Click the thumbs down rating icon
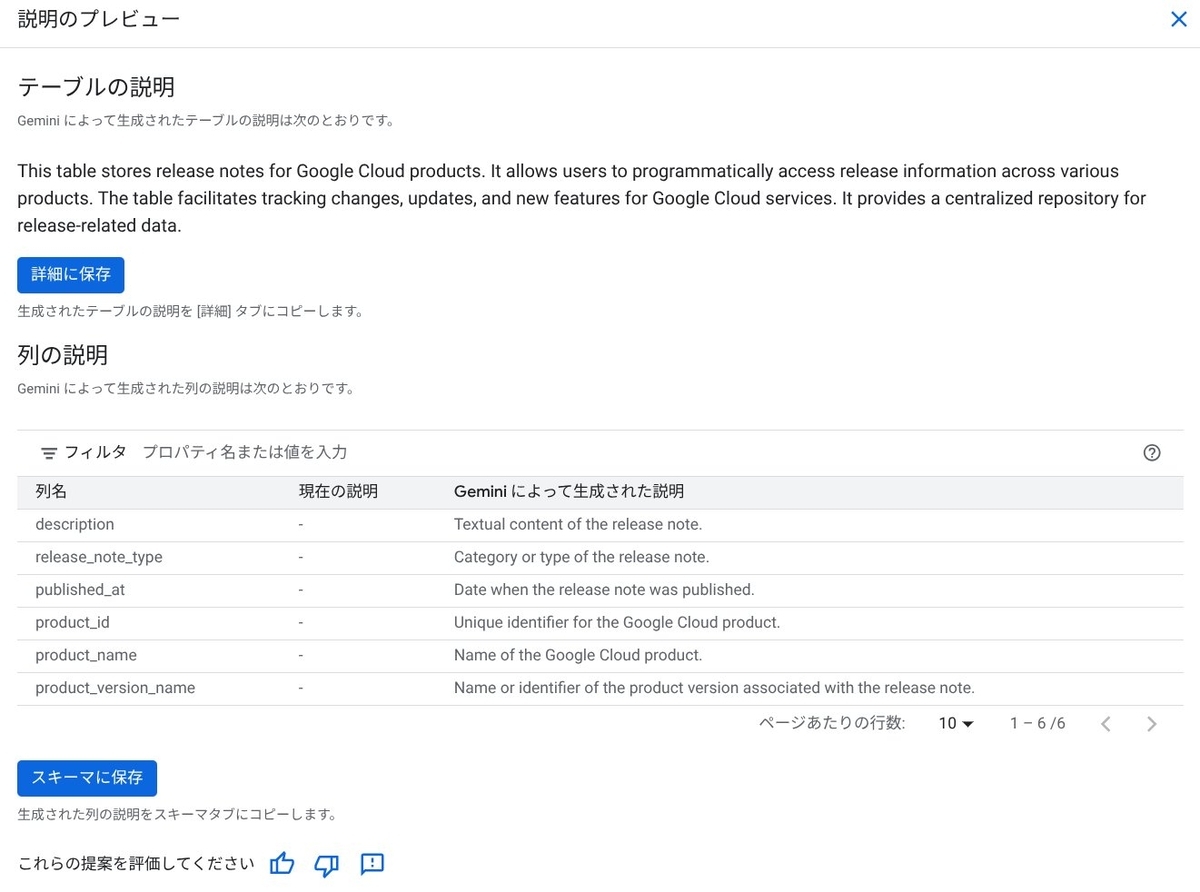Viewport: 1200px width, 892px height. [327, 864]
